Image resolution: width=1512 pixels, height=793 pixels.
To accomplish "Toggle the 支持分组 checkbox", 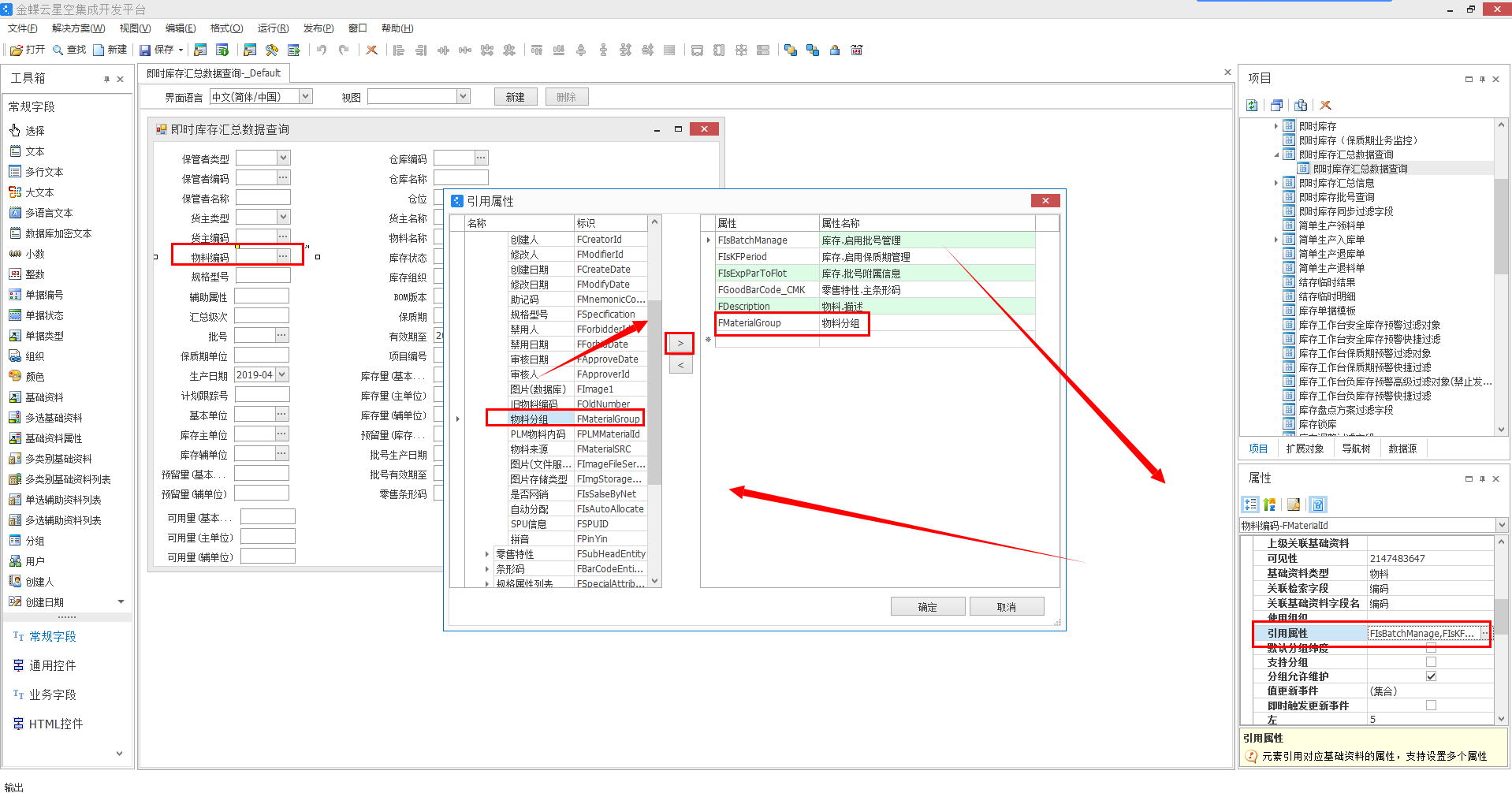I will pos(1431,662).
